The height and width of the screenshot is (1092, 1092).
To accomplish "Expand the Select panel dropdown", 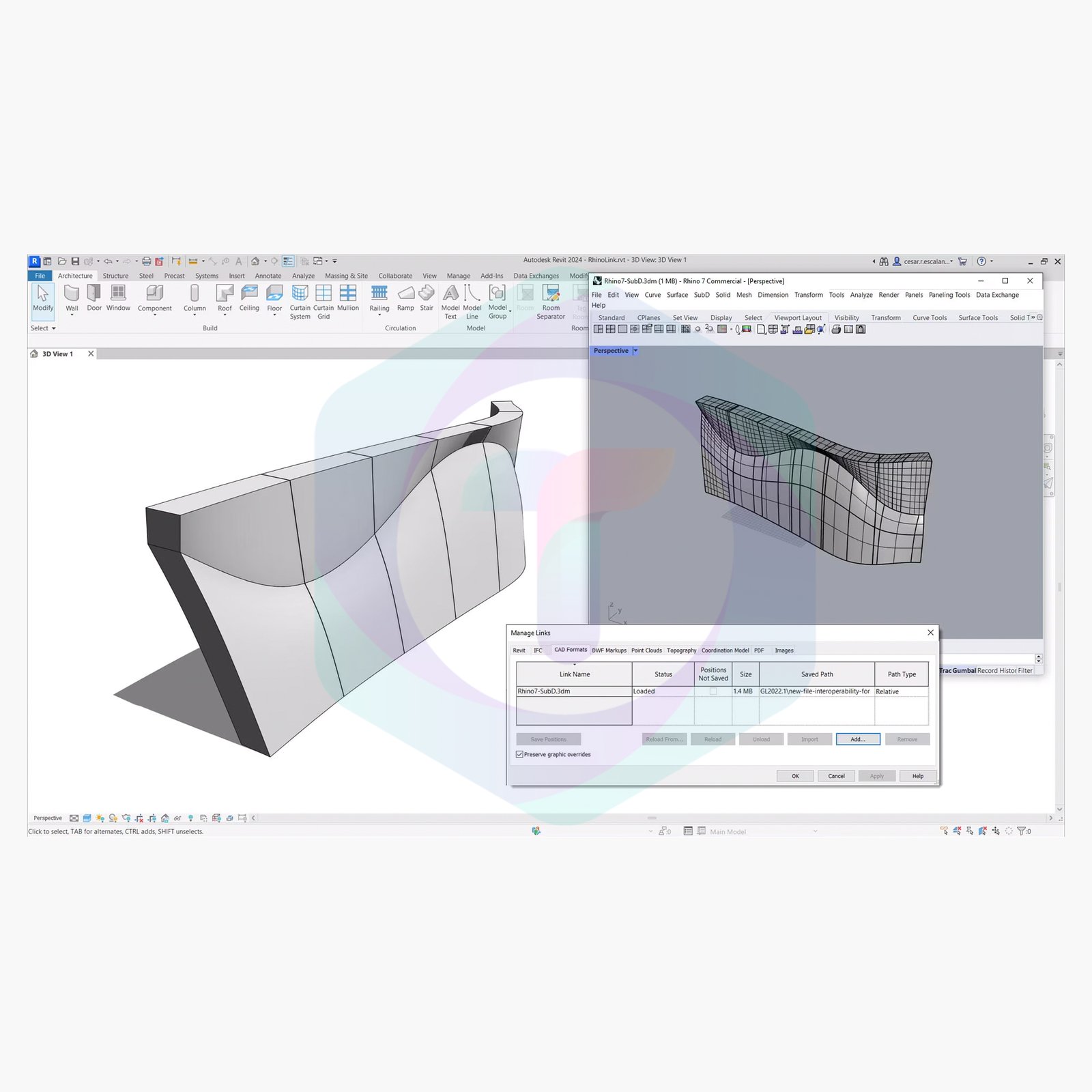I will coord(43,328).
